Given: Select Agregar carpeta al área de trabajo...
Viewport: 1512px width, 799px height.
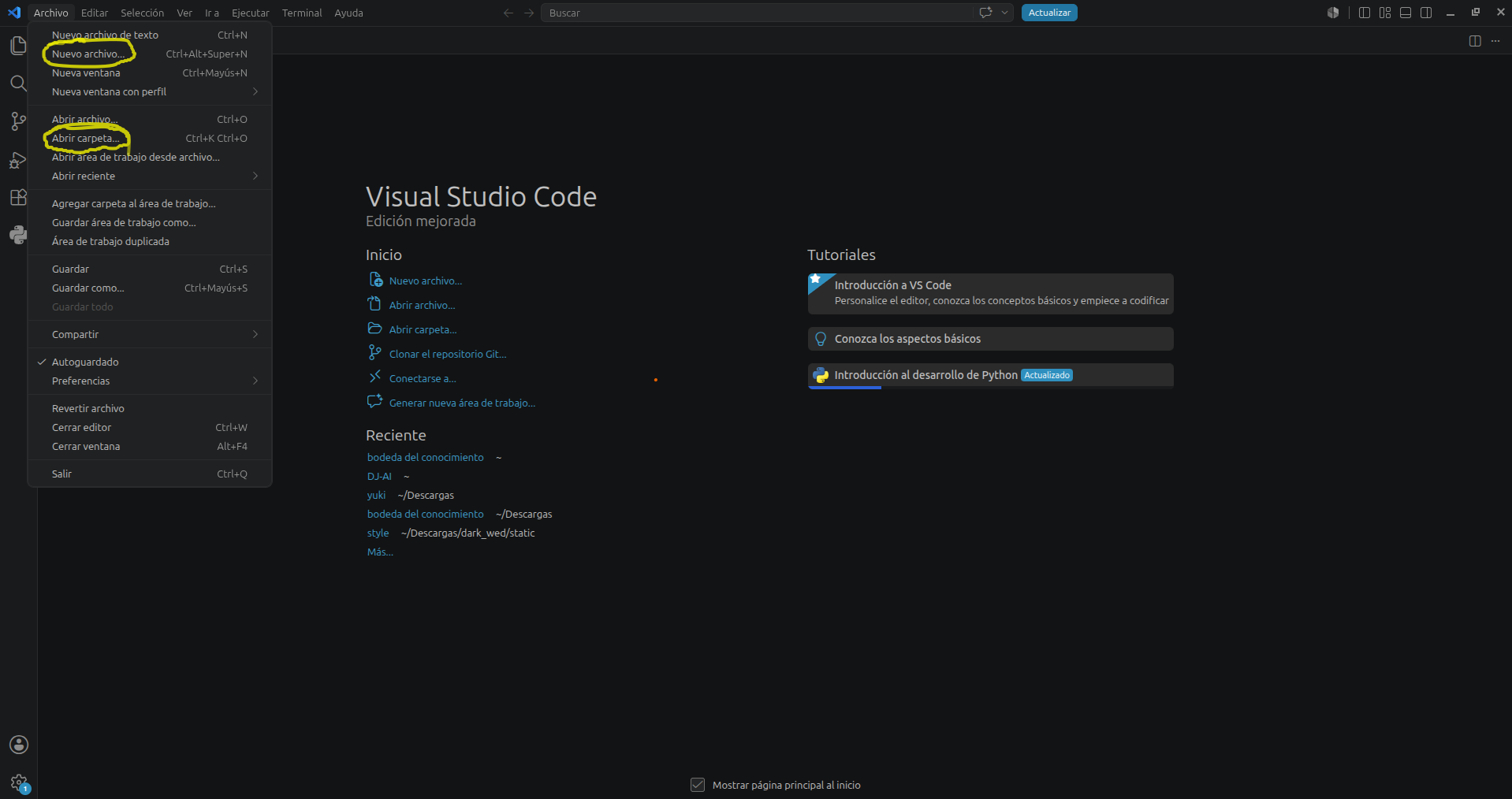Looking at the screenshot, I should point(150,204).
